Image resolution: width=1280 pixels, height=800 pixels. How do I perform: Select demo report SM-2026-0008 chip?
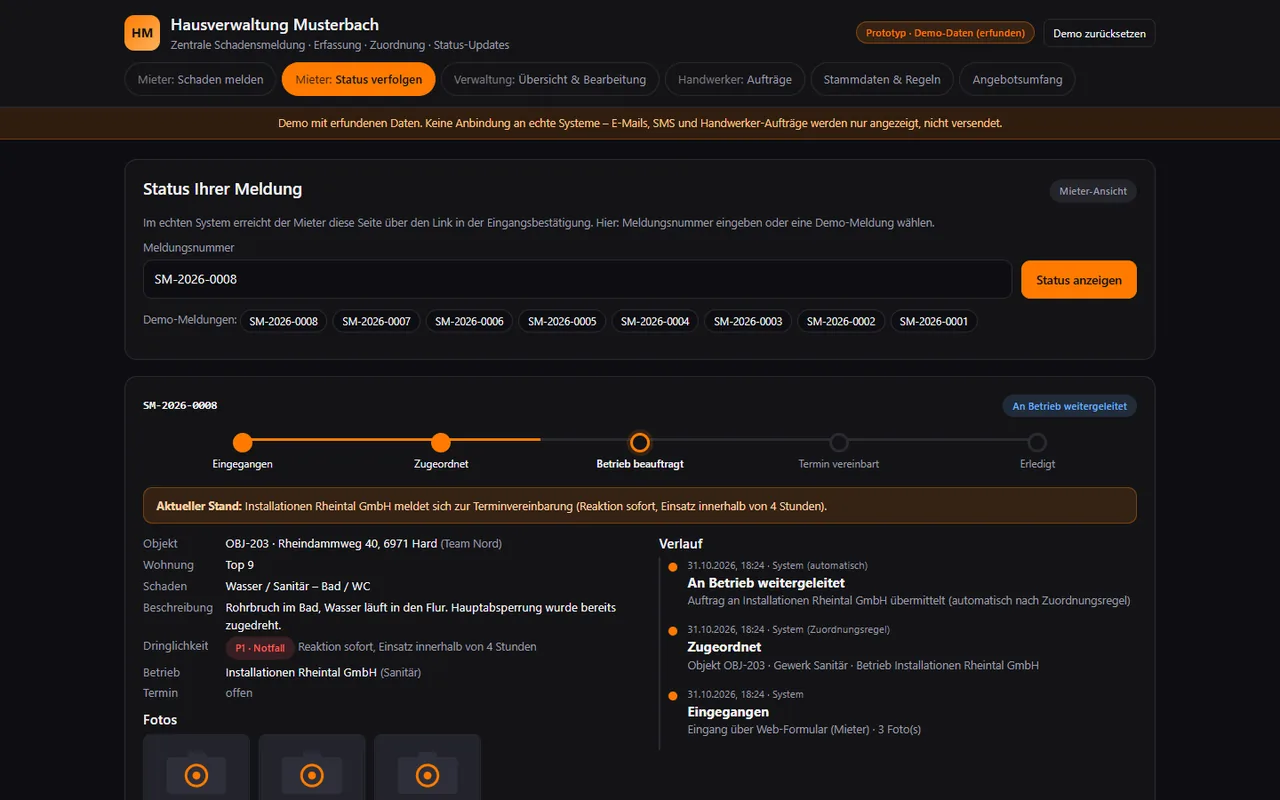point(284,321)
